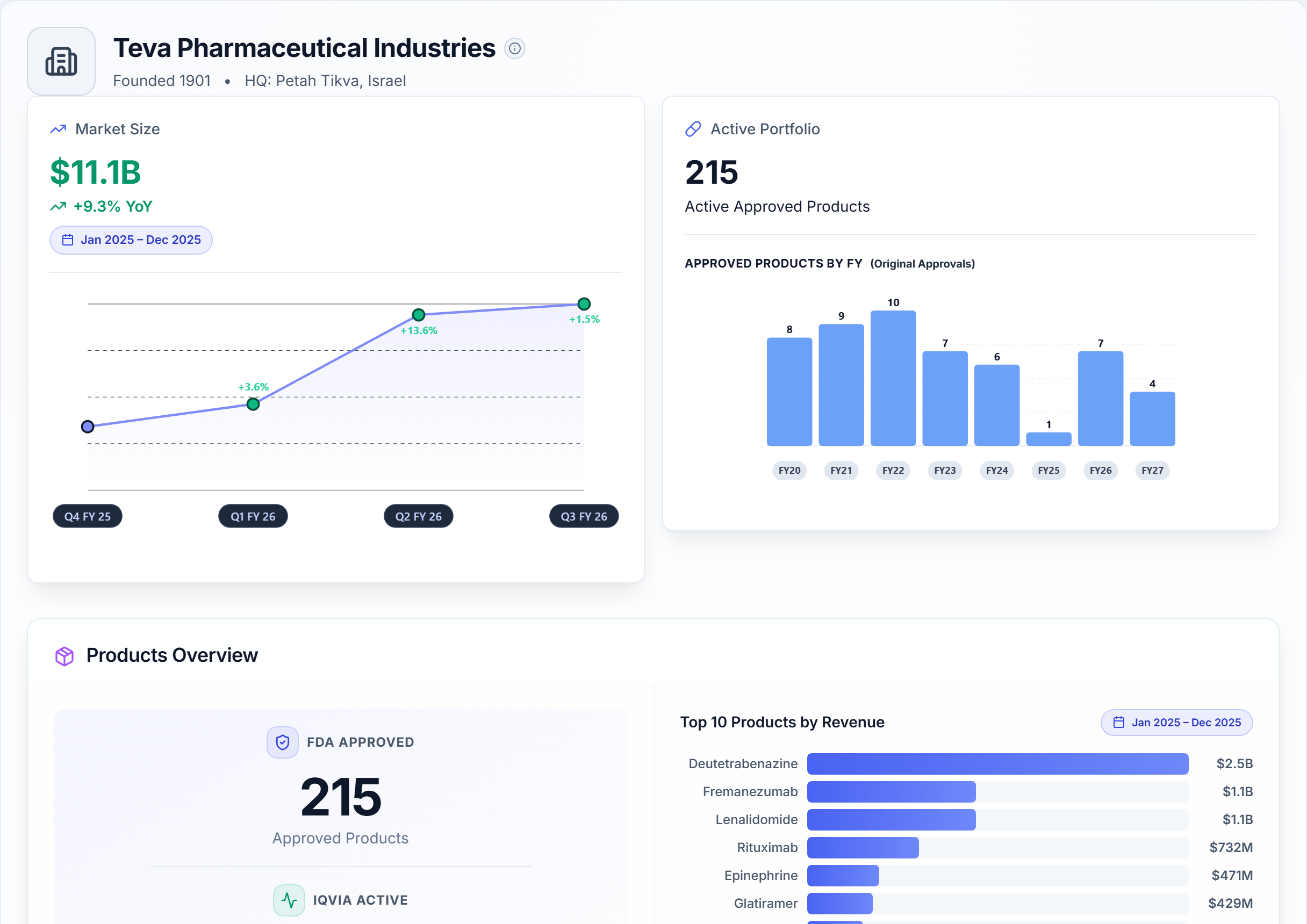The height and width of the screenshot is (924, 1307).
Task: Select the Q2 FY 26 quarter pill
Action: pyautogui.click(x=419, y=516)
